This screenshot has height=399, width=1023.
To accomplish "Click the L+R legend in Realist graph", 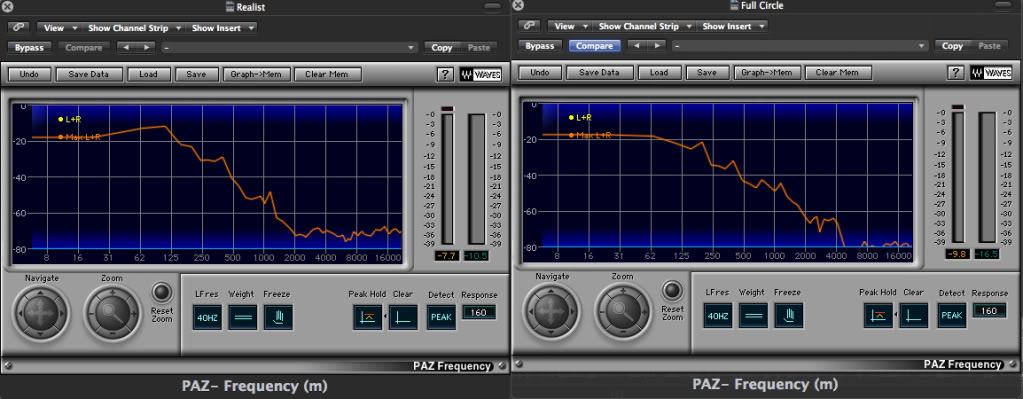I will click(69, 119).
